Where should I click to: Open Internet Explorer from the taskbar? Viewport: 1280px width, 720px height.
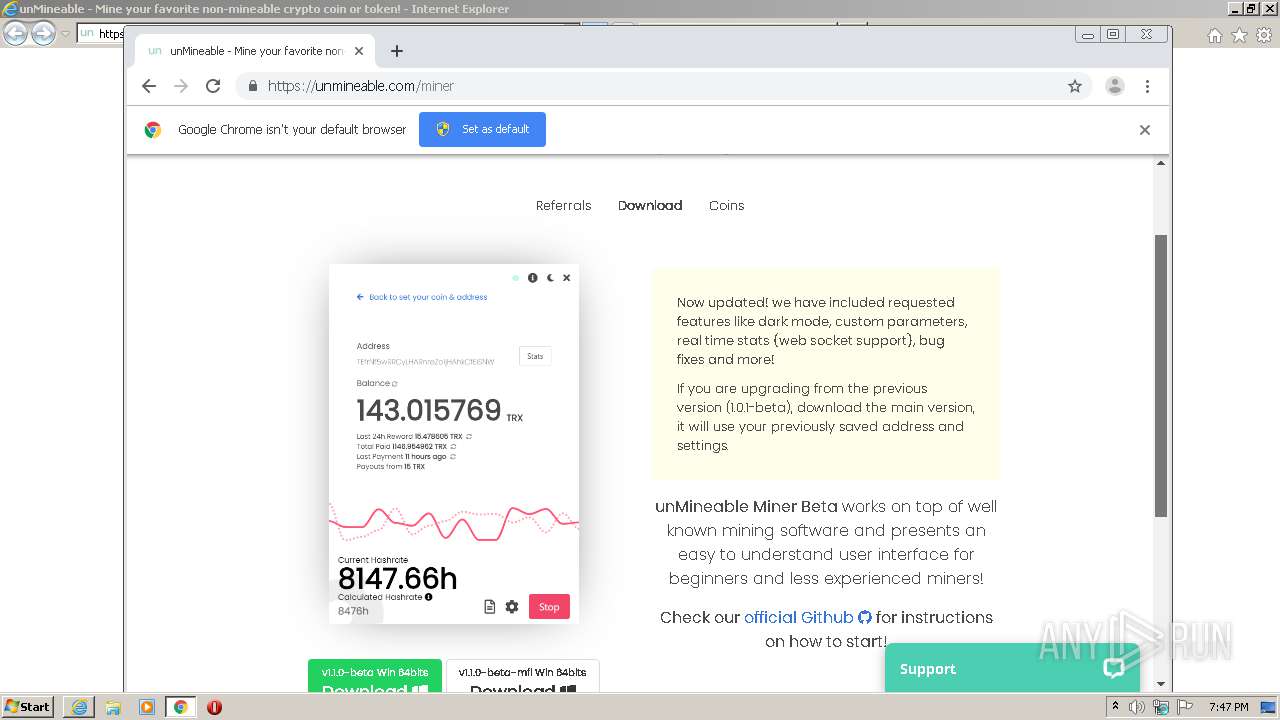[x=79, y=707]
